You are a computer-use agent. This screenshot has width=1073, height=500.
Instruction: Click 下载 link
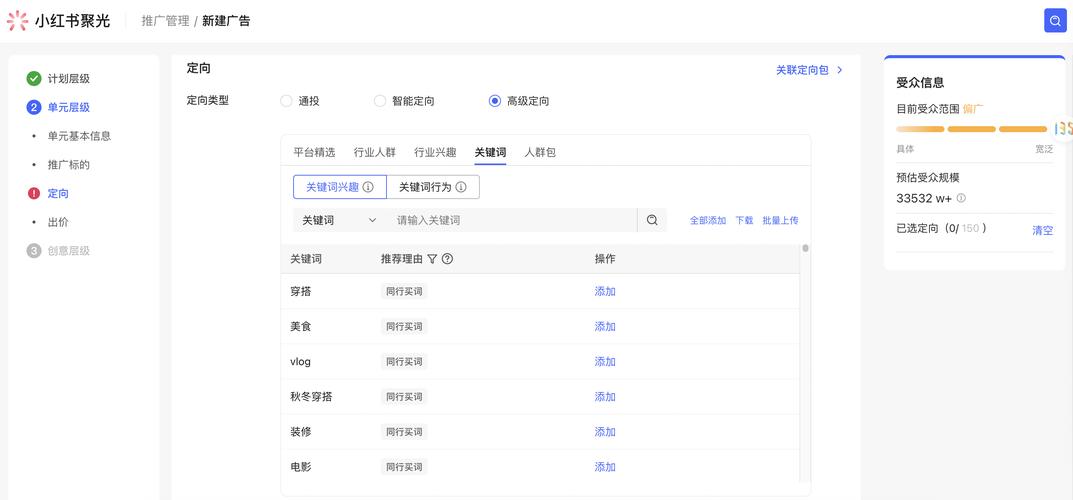[744, 220]
